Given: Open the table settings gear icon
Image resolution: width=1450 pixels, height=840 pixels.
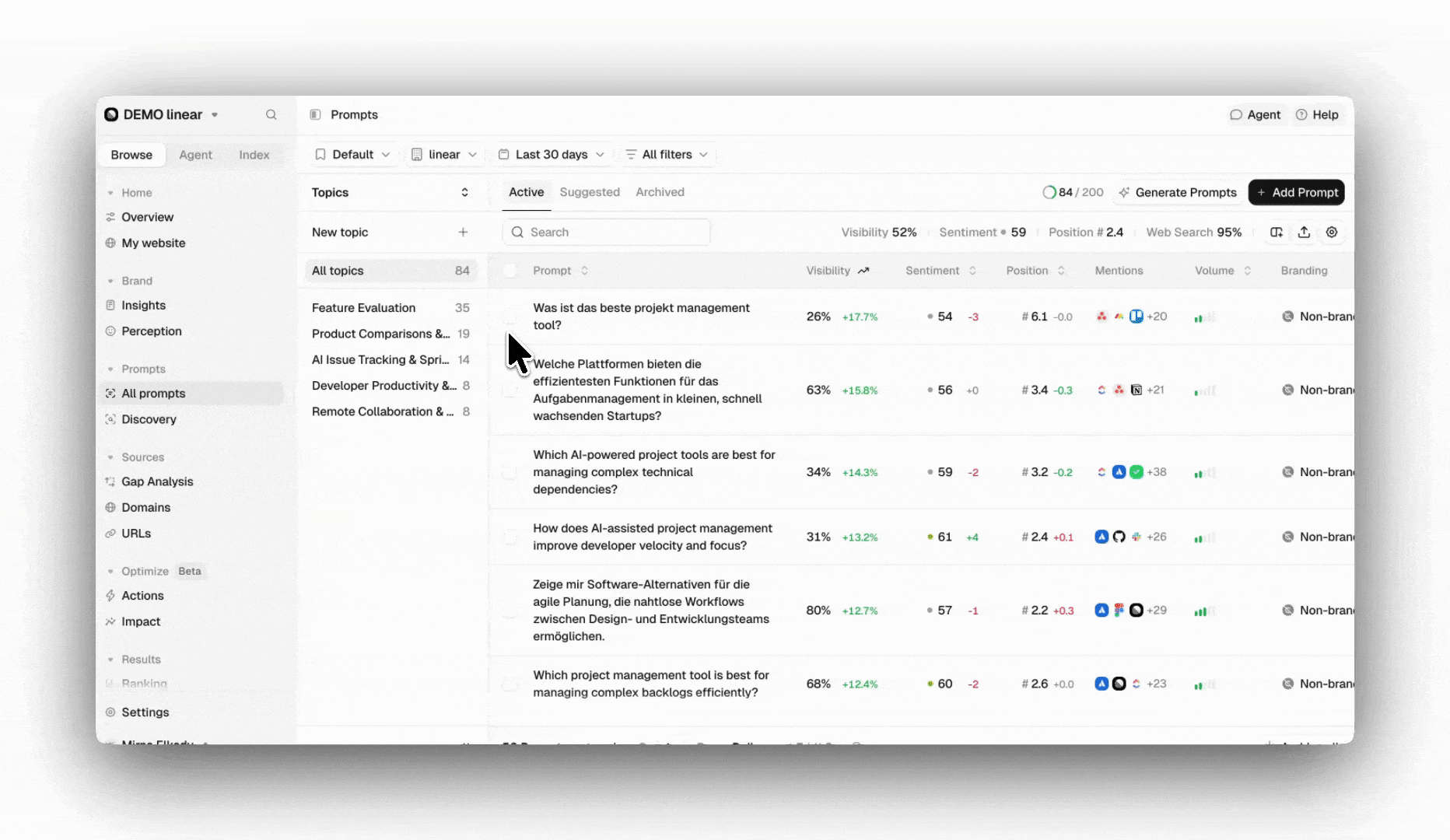Looking at the screenshot, I should (x=1332, y=232).
